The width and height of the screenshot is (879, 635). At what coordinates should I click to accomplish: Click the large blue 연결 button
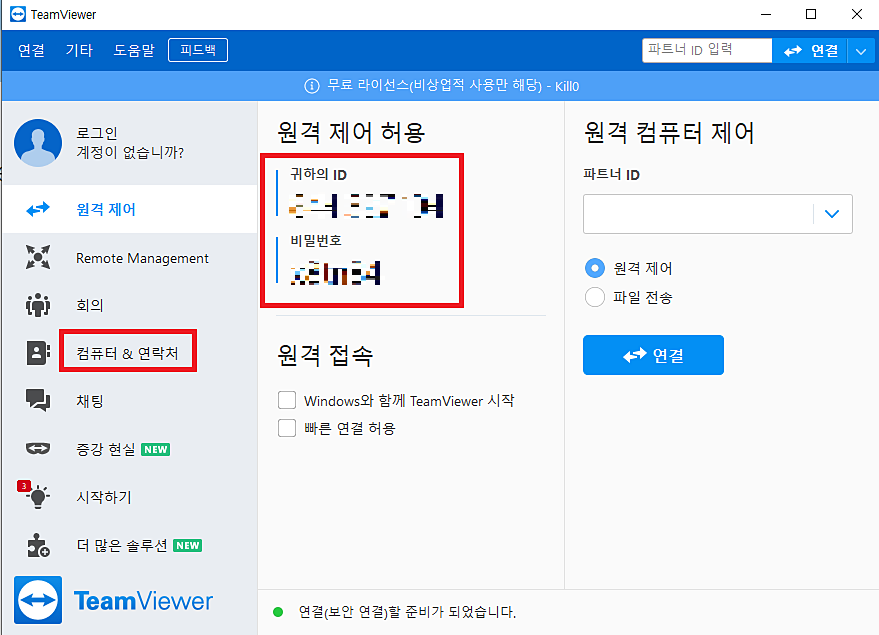[653, 355]
